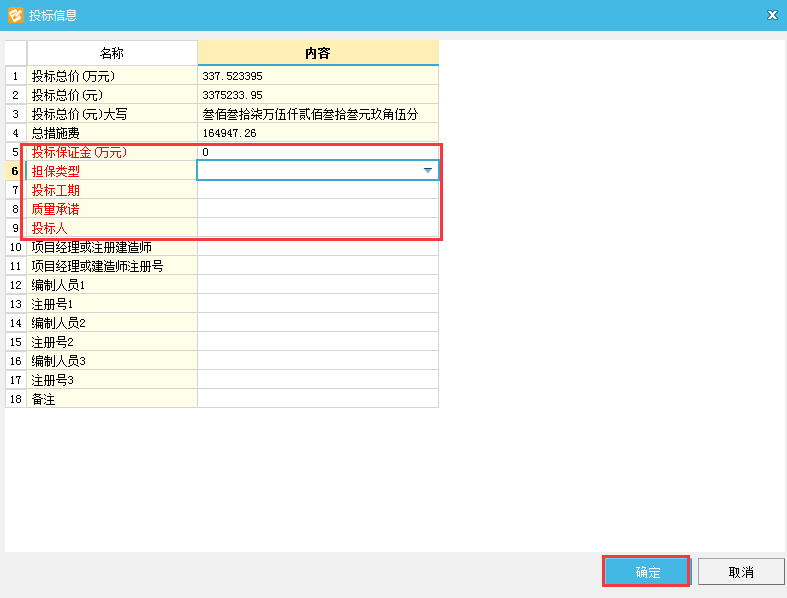Click the app logo icon in title bar

click(x=15, y=15)
